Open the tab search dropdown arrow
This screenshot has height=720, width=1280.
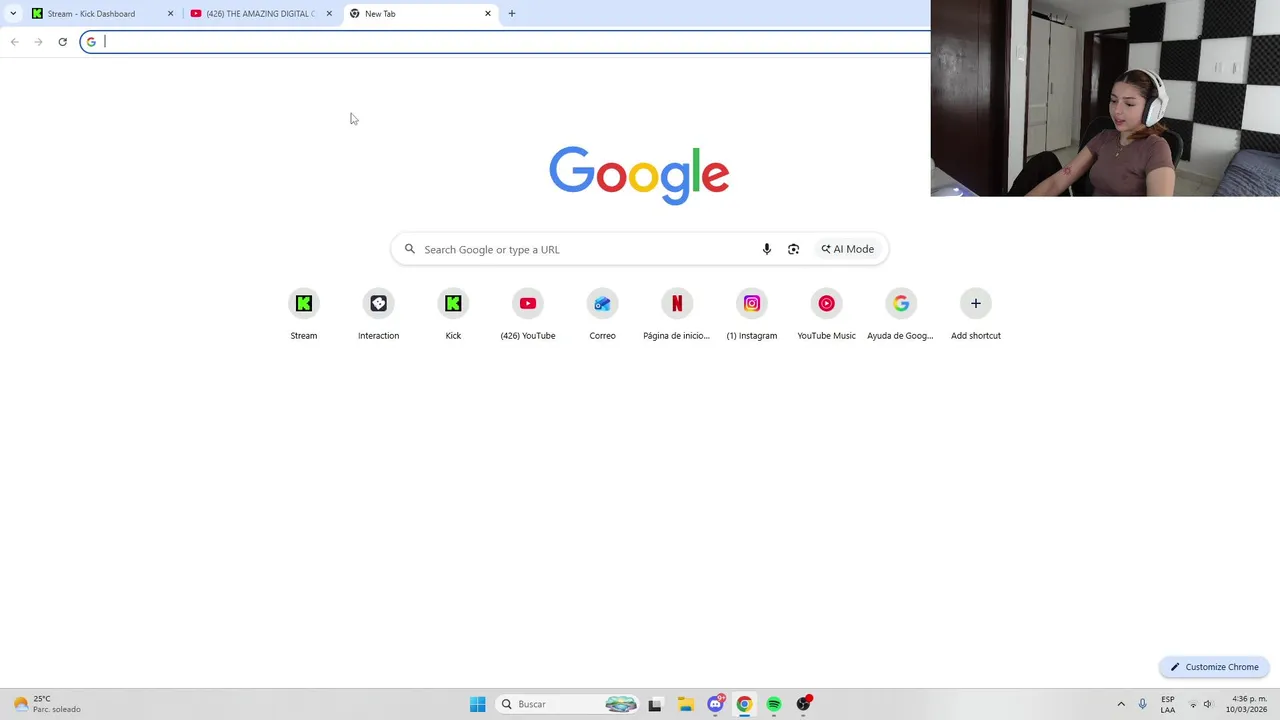point(13,13)
